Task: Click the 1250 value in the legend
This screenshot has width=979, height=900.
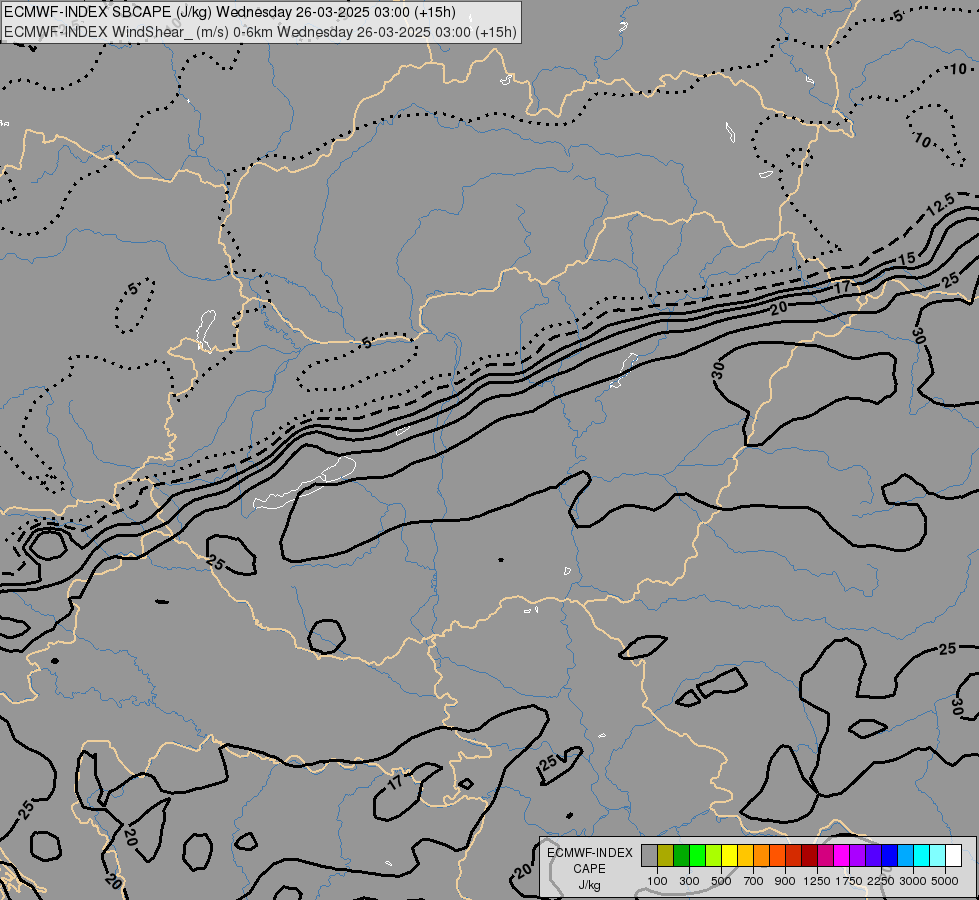Action: pos(817,881)
